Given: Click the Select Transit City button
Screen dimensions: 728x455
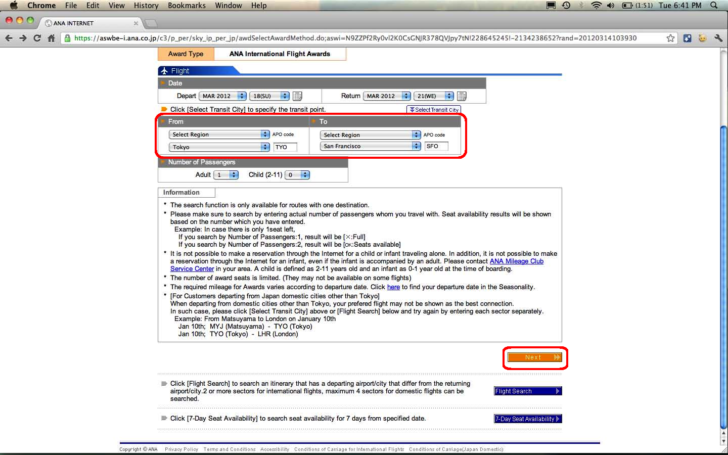Looking at the screenshot, I should [x=434, y=110].
